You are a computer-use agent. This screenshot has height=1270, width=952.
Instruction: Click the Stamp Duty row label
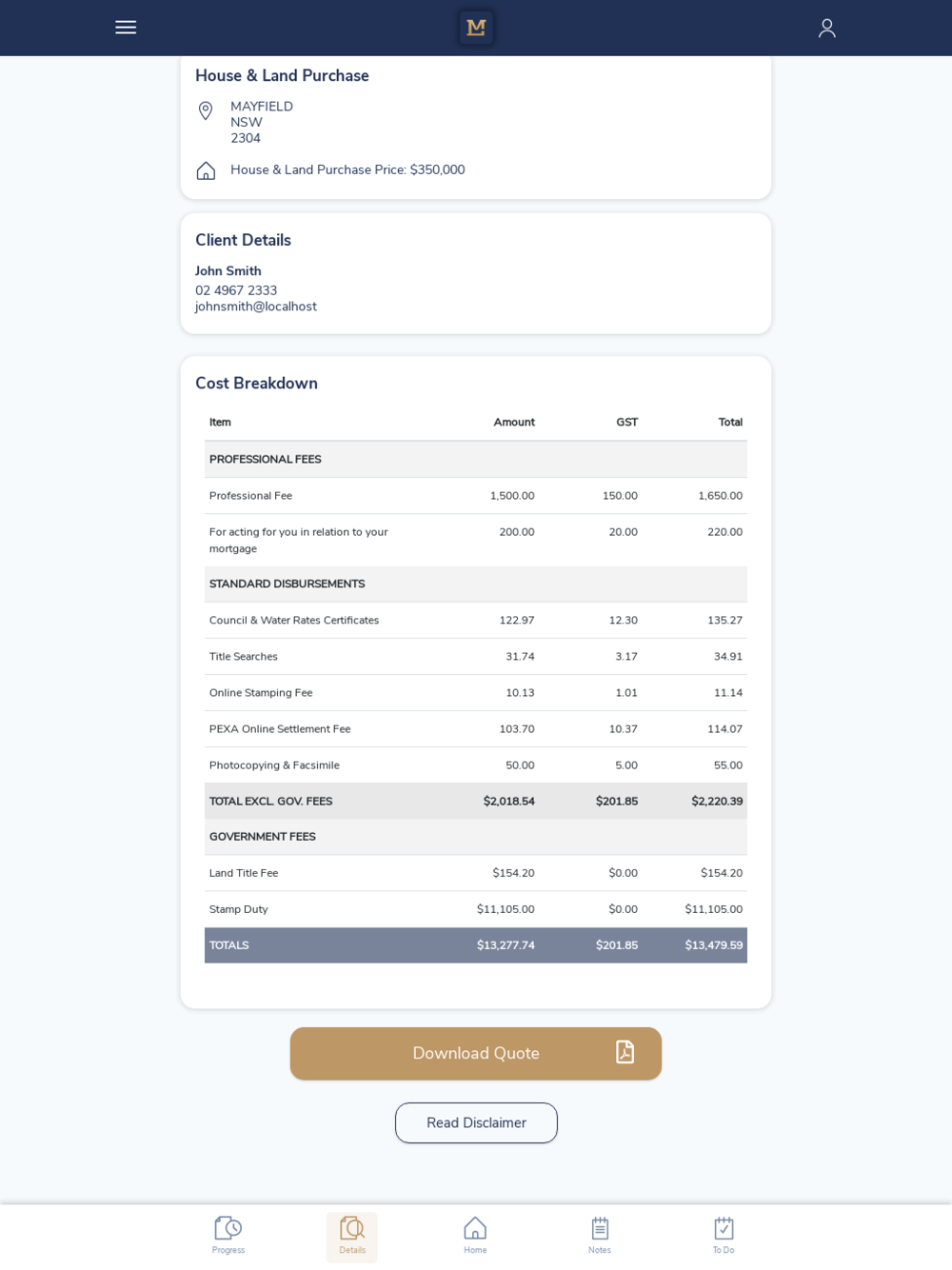(x=239, y=909)
